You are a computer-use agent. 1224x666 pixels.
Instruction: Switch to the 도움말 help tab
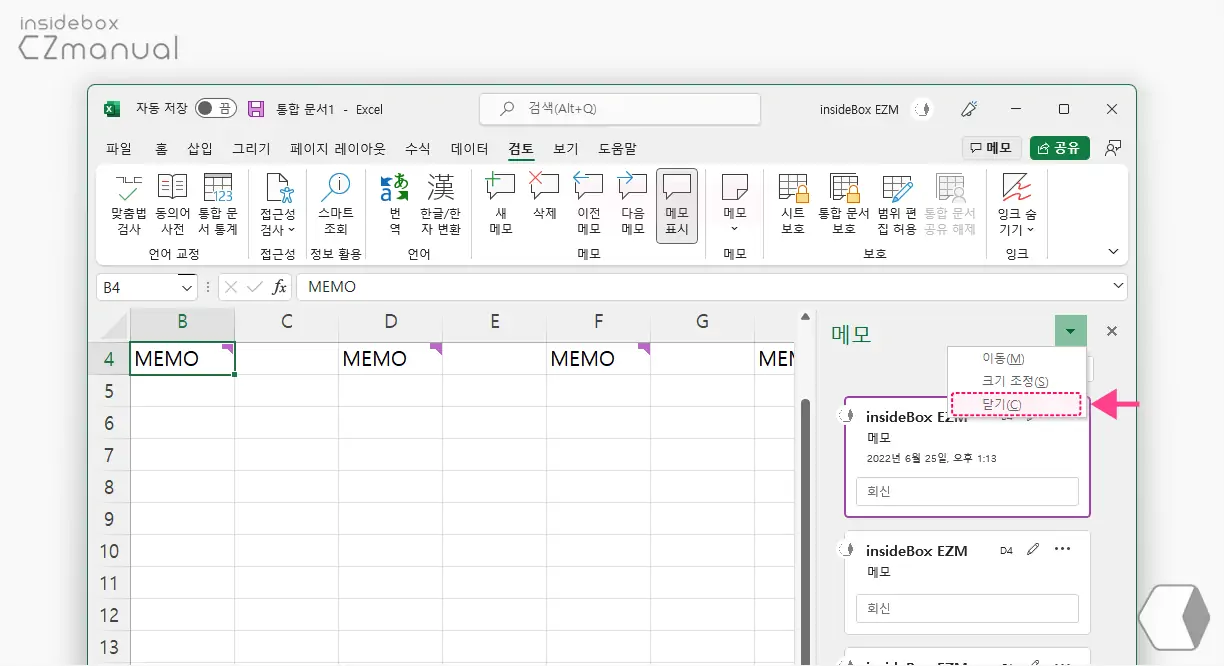tap(618, 148)
